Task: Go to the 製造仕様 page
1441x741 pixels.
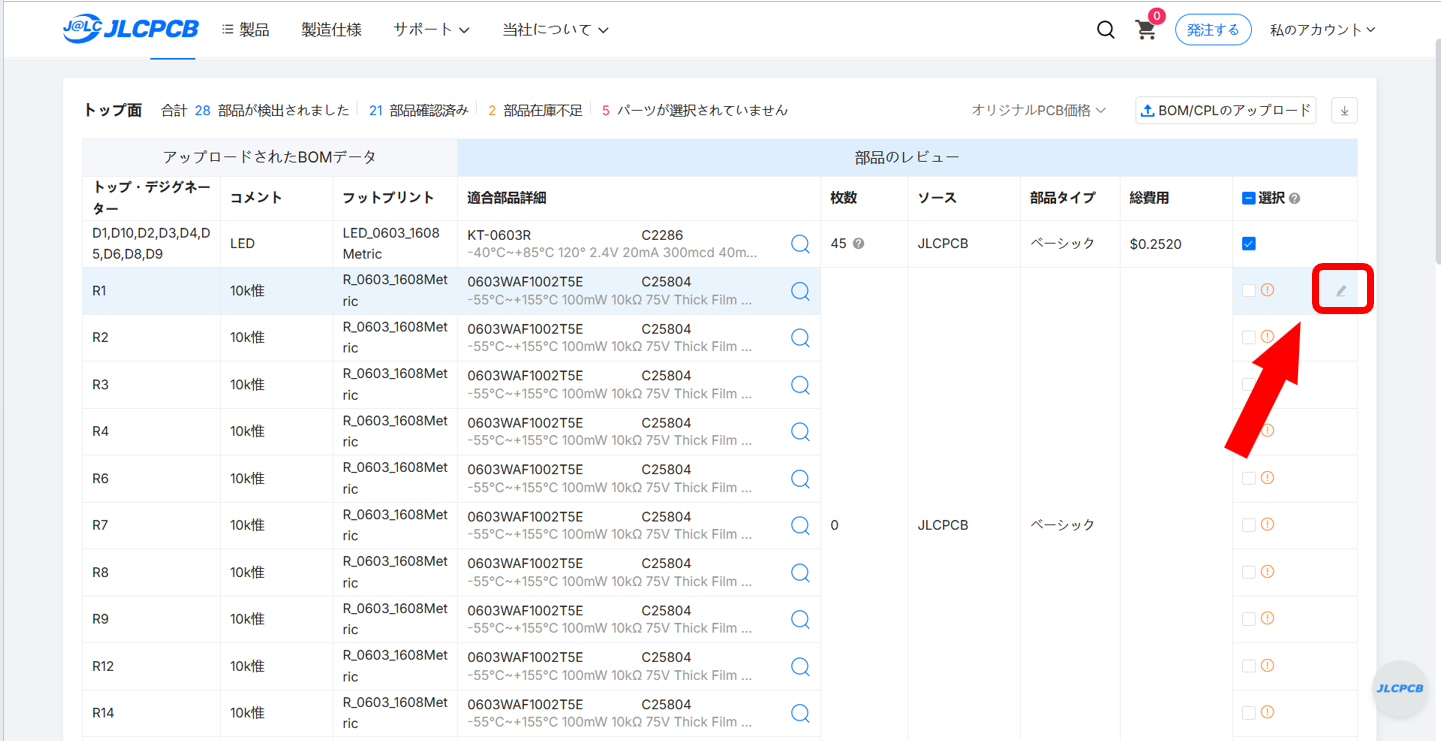Action: click(x=331, y=30)
